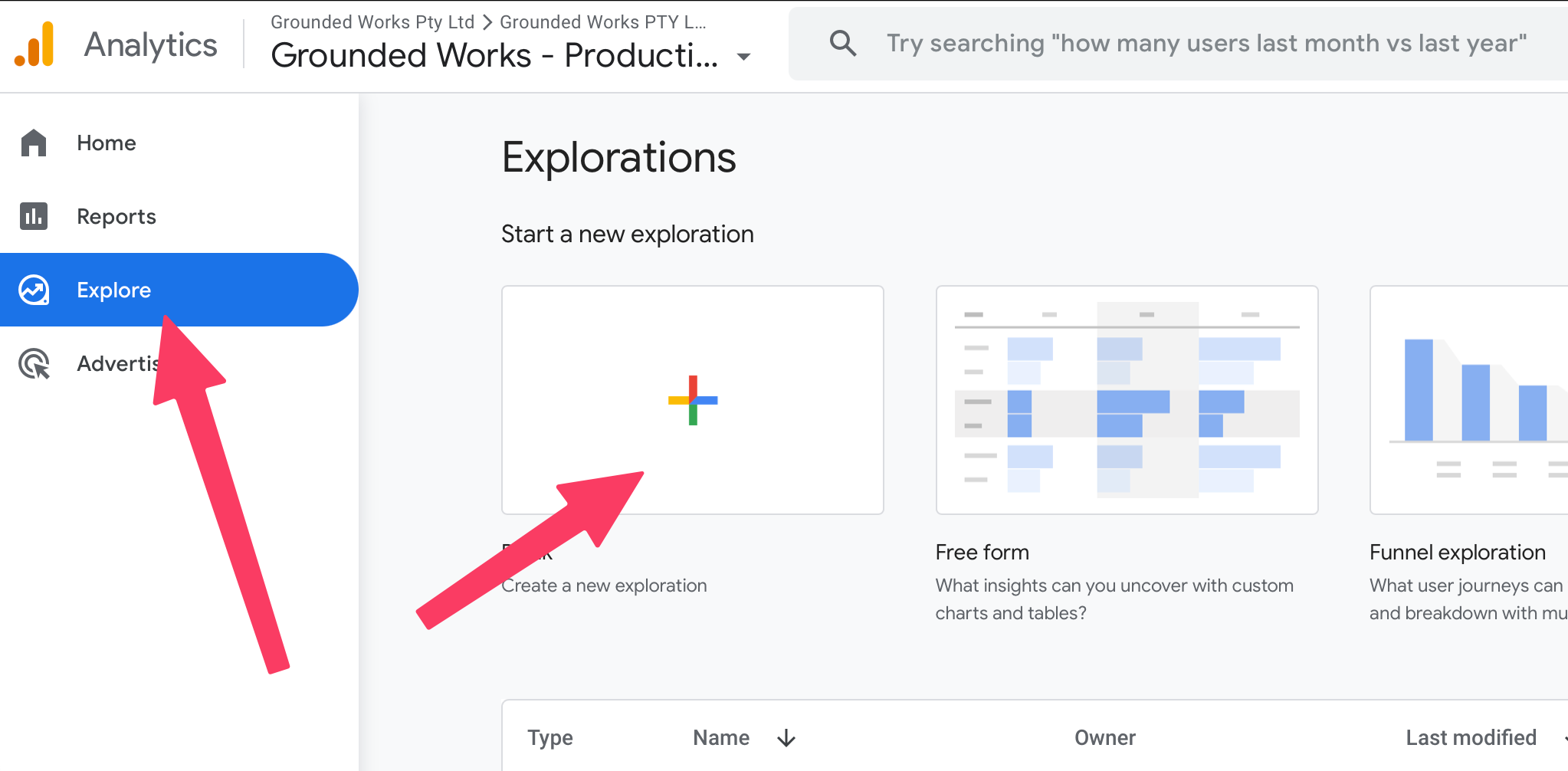1568x771 pixels.
Task: Open the blank exploration card
Action: tap(693, 400)
